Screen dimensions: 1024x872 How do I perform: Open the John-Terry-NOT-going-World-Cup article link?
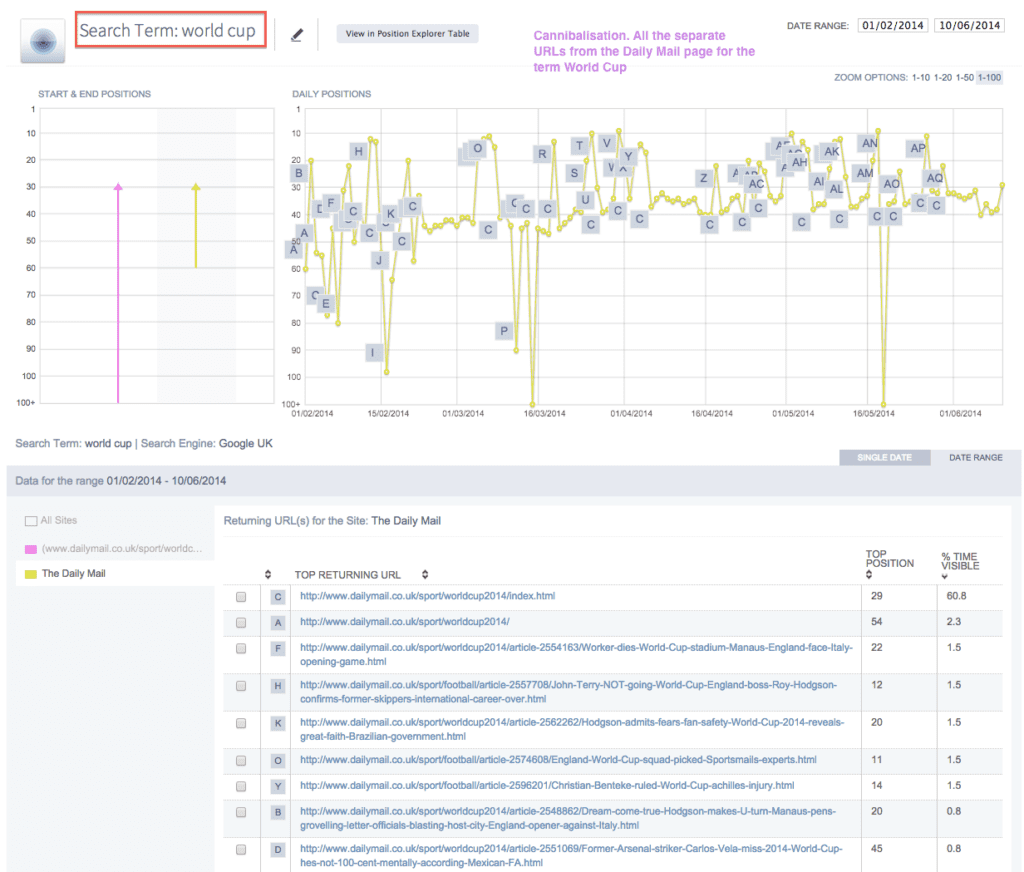coord(568,692)
